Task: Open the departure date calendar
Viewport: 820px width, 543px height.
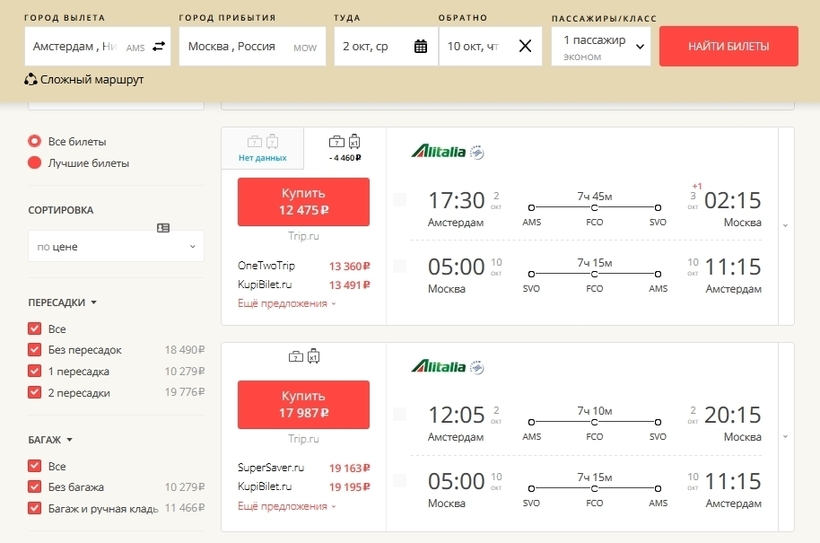Action: click(420, 46)
